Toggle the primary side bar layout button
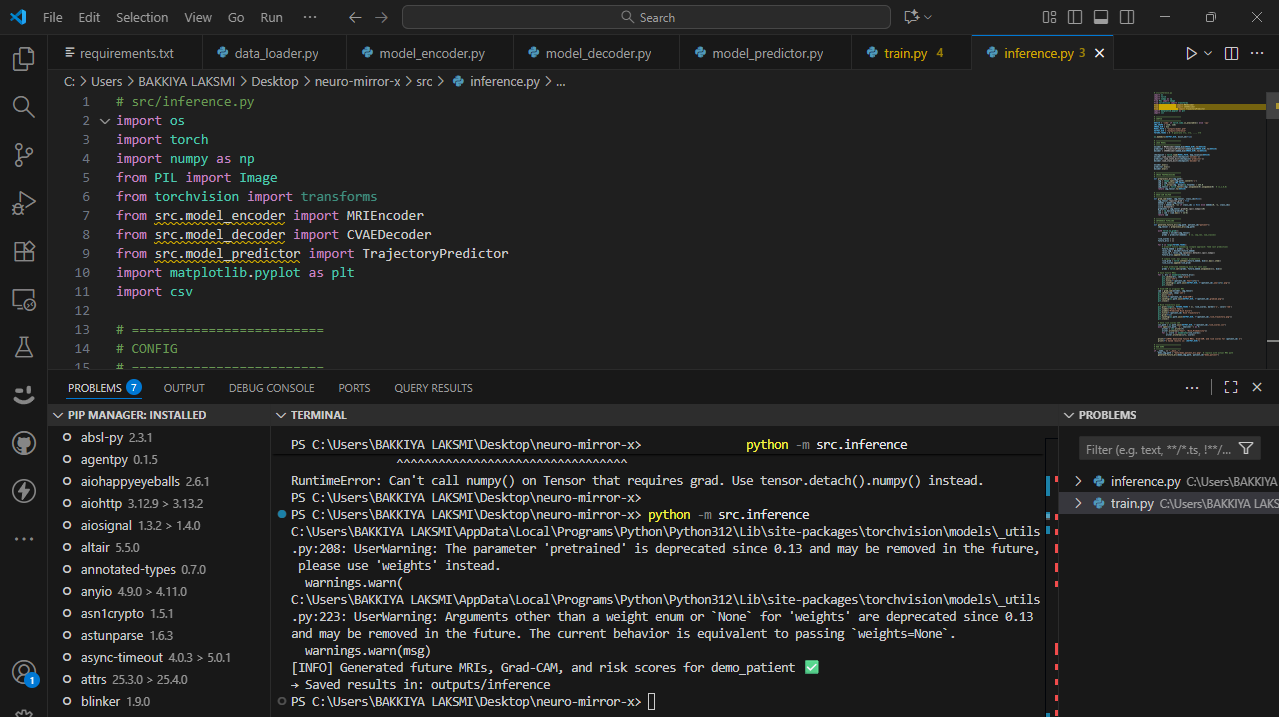1279x717 pixels. (1075, 17)
